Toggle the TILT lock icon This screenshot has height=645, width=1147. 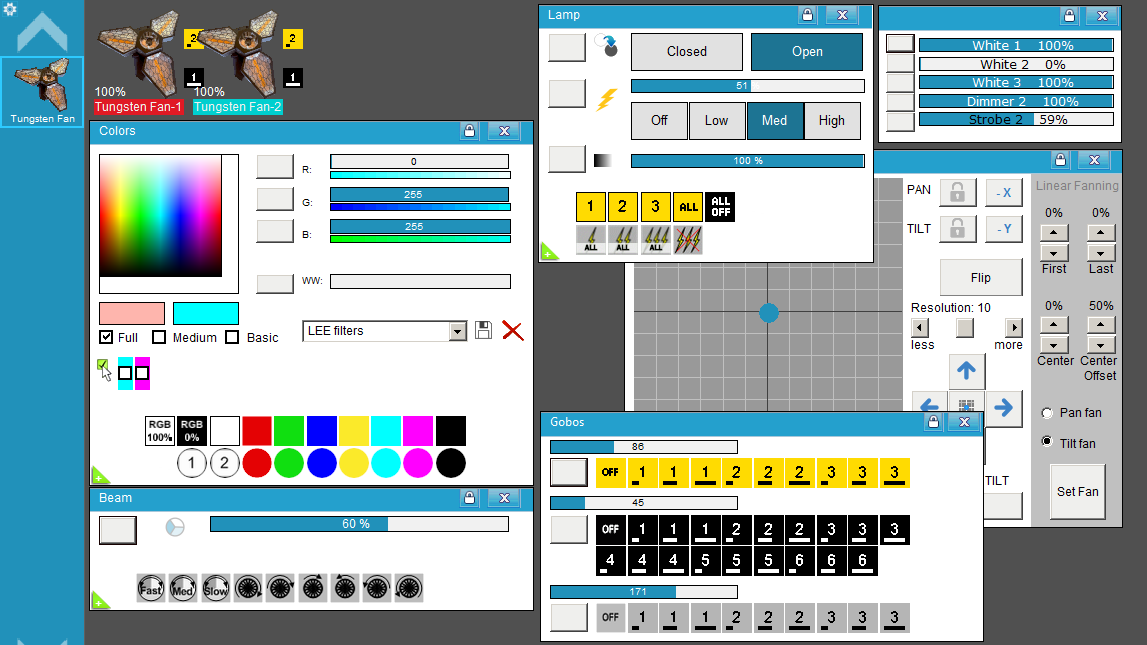coord(957,229)
